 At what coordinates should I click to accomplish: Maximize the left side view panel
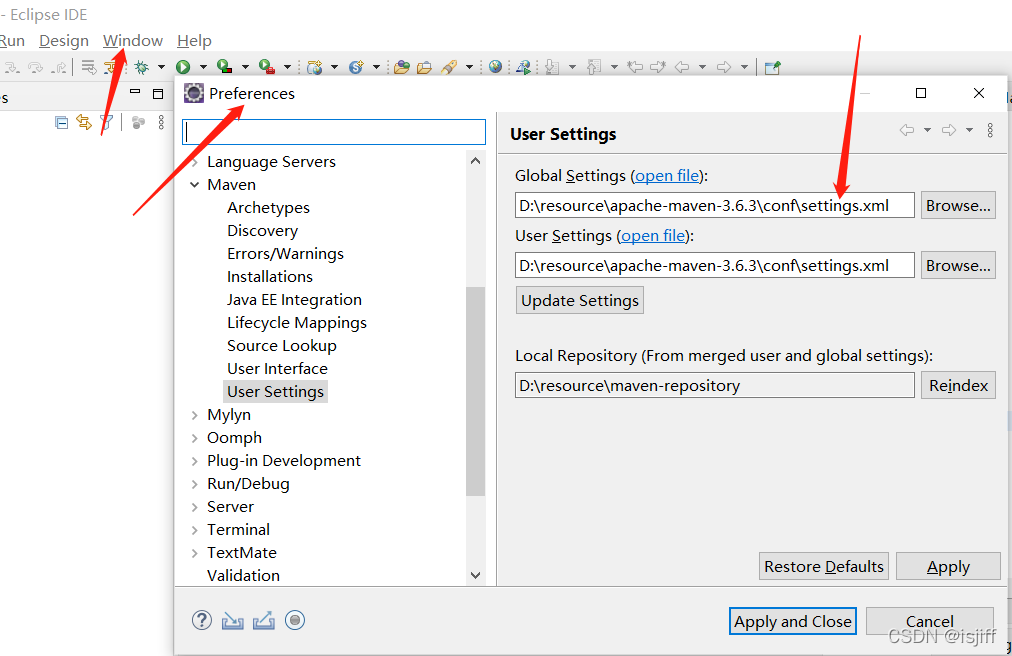(157, 94)
